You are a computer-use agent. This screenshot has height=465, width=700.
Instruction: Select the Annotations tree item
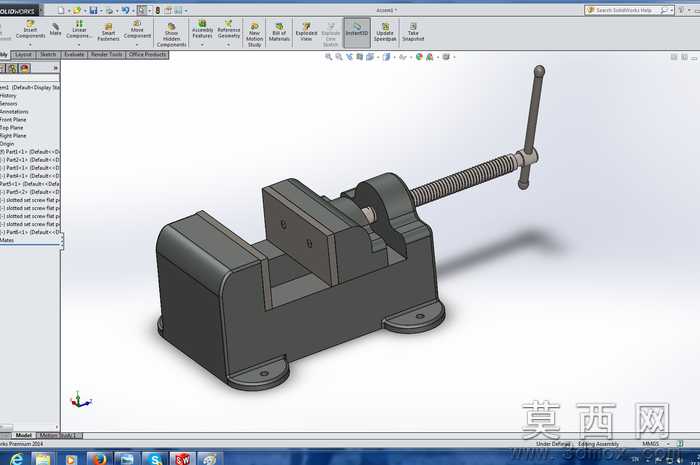tap(14, 112)
